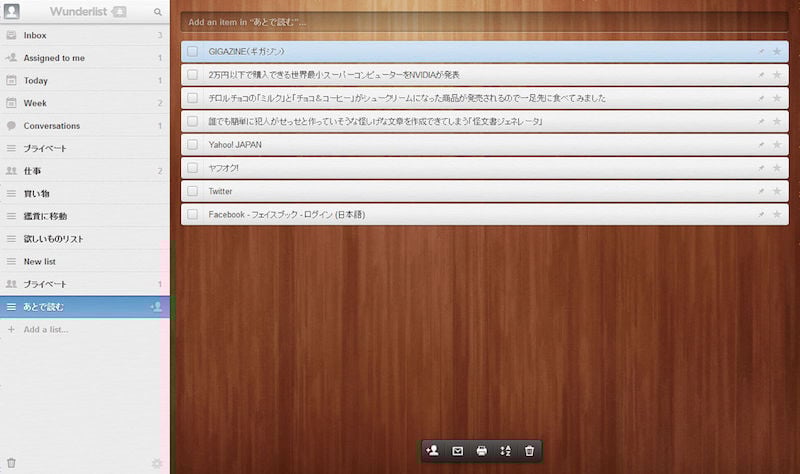This screenshot has height=474, width=800.
Task: Click Add a list... in sidebar
Action: (x=46, y=329)
